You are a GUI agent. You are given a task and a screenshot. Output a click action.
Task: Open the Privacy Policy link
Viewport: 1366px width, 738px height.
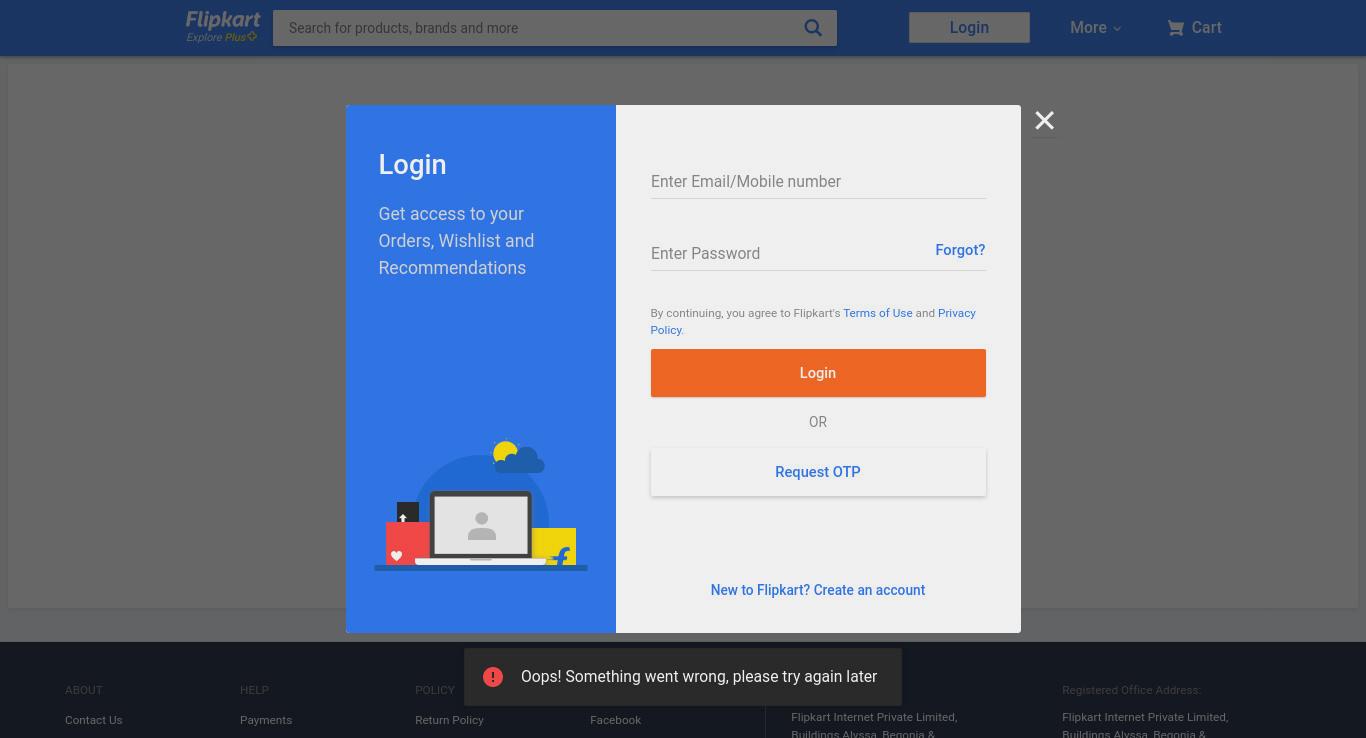956,313
